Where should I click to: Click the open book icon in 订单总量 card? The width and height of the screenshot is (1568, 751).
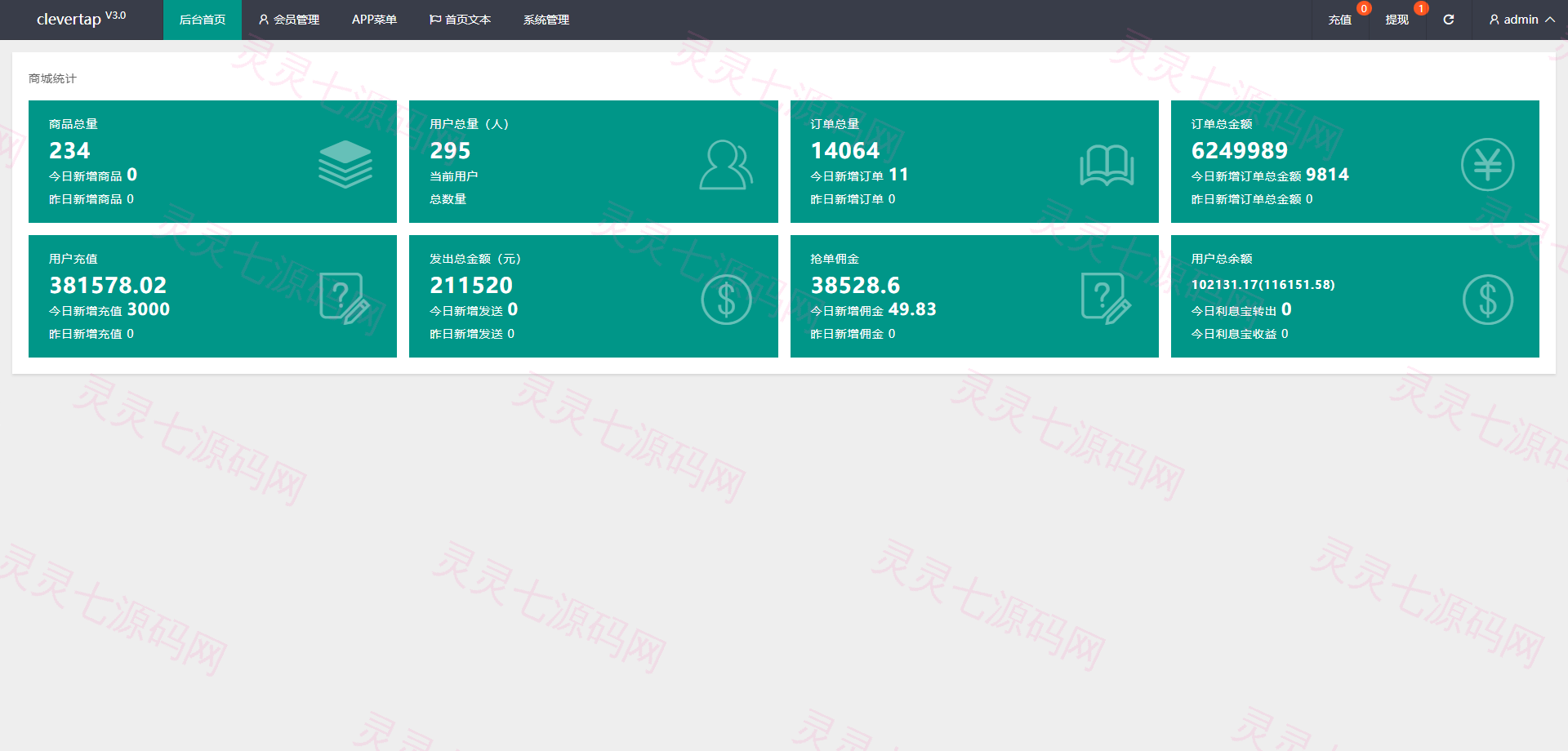pos(1107,165)
